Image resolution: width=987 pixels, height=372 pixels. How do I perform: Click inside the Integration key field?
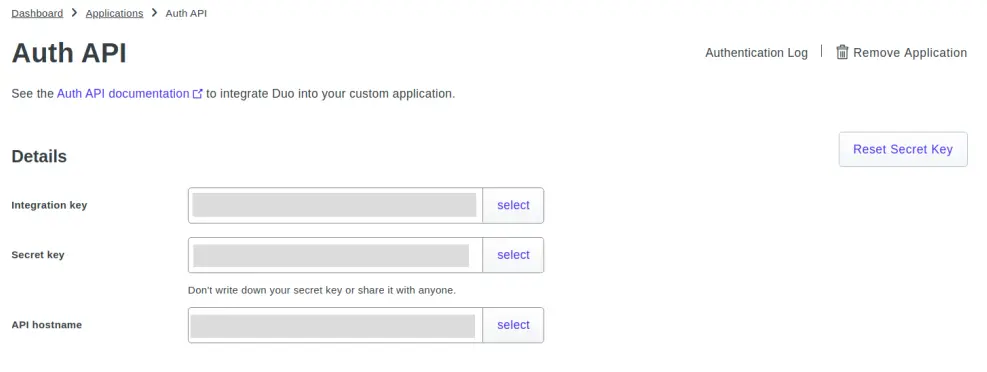pyautogui.click(x=336, y=205)
